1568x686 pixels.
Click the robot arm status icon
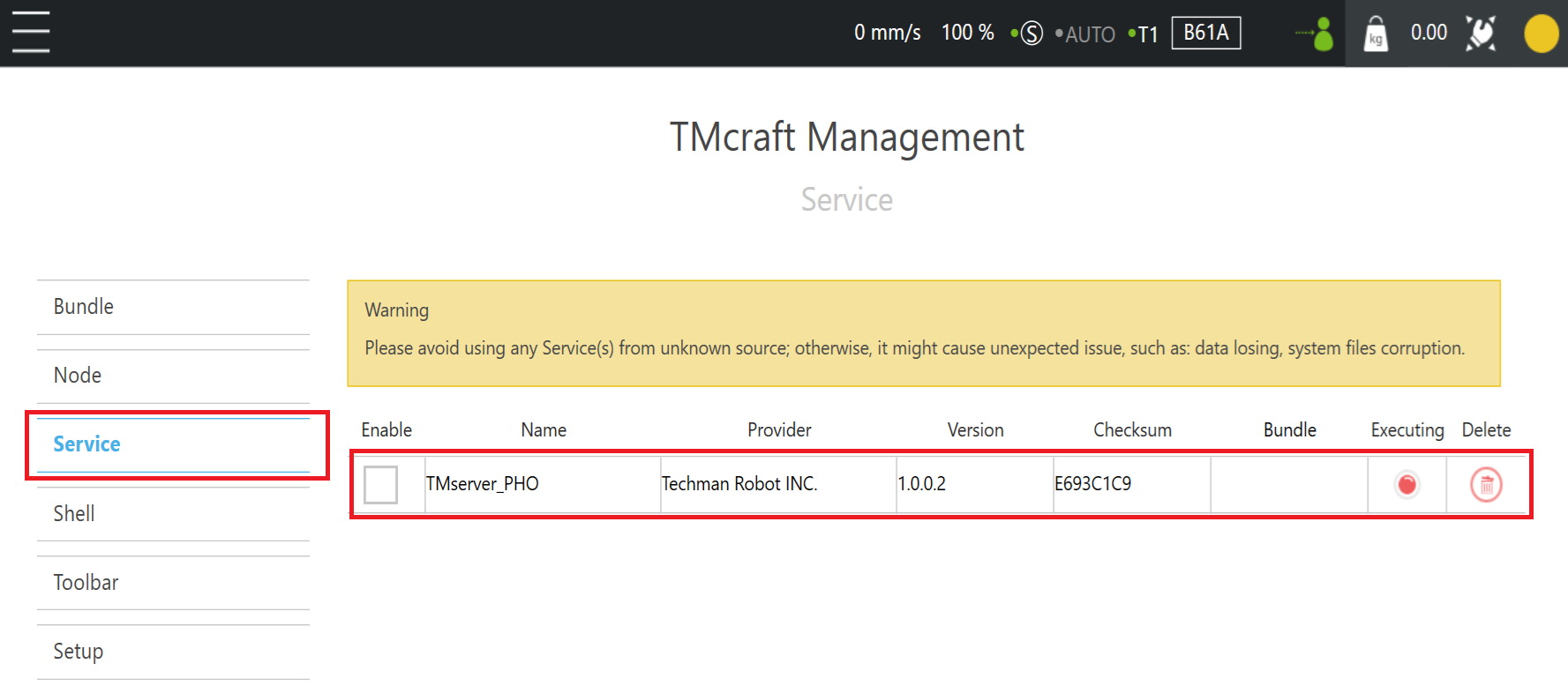pos(1482,34)
